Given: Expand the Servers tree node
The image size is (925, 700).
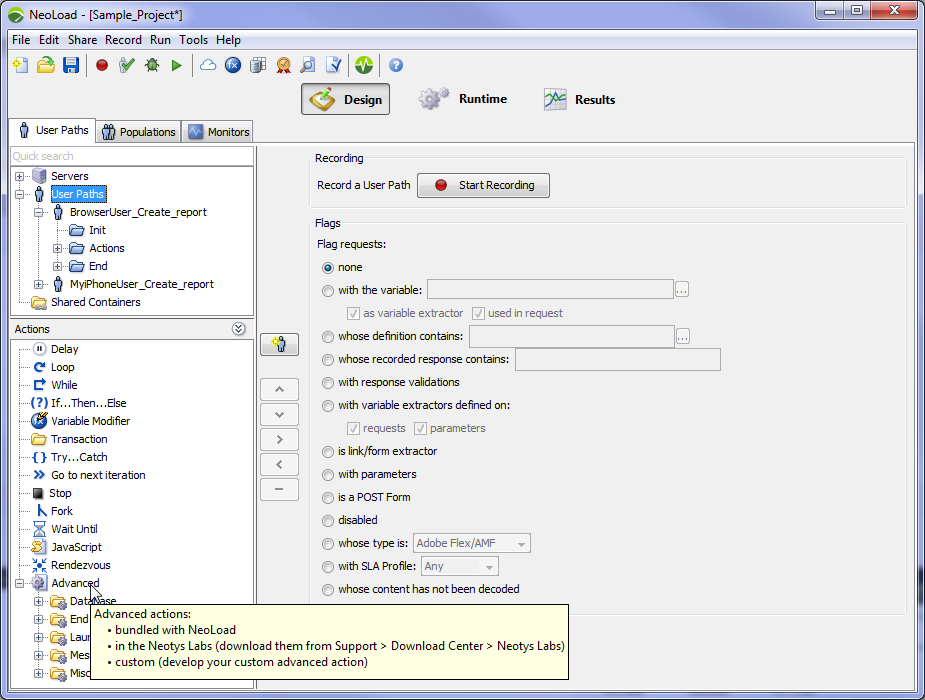Looking at the screenshot, I should point(20,176).
